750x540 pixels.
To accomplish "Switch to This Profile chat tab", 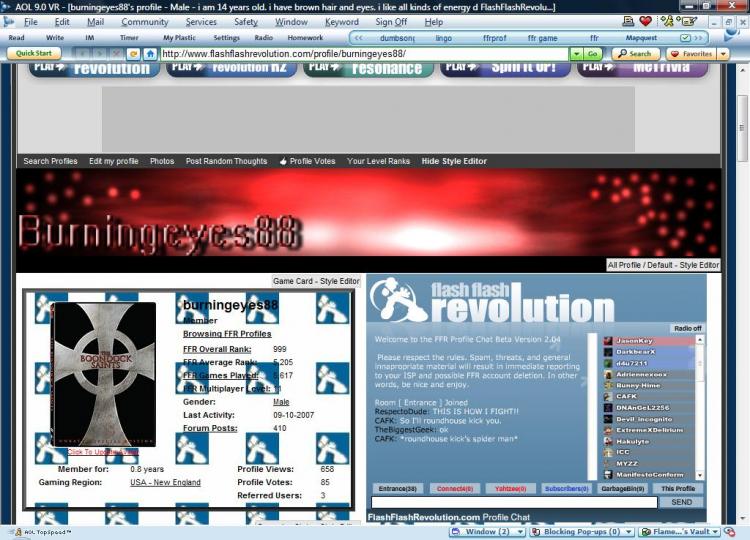I will [678, 489].
